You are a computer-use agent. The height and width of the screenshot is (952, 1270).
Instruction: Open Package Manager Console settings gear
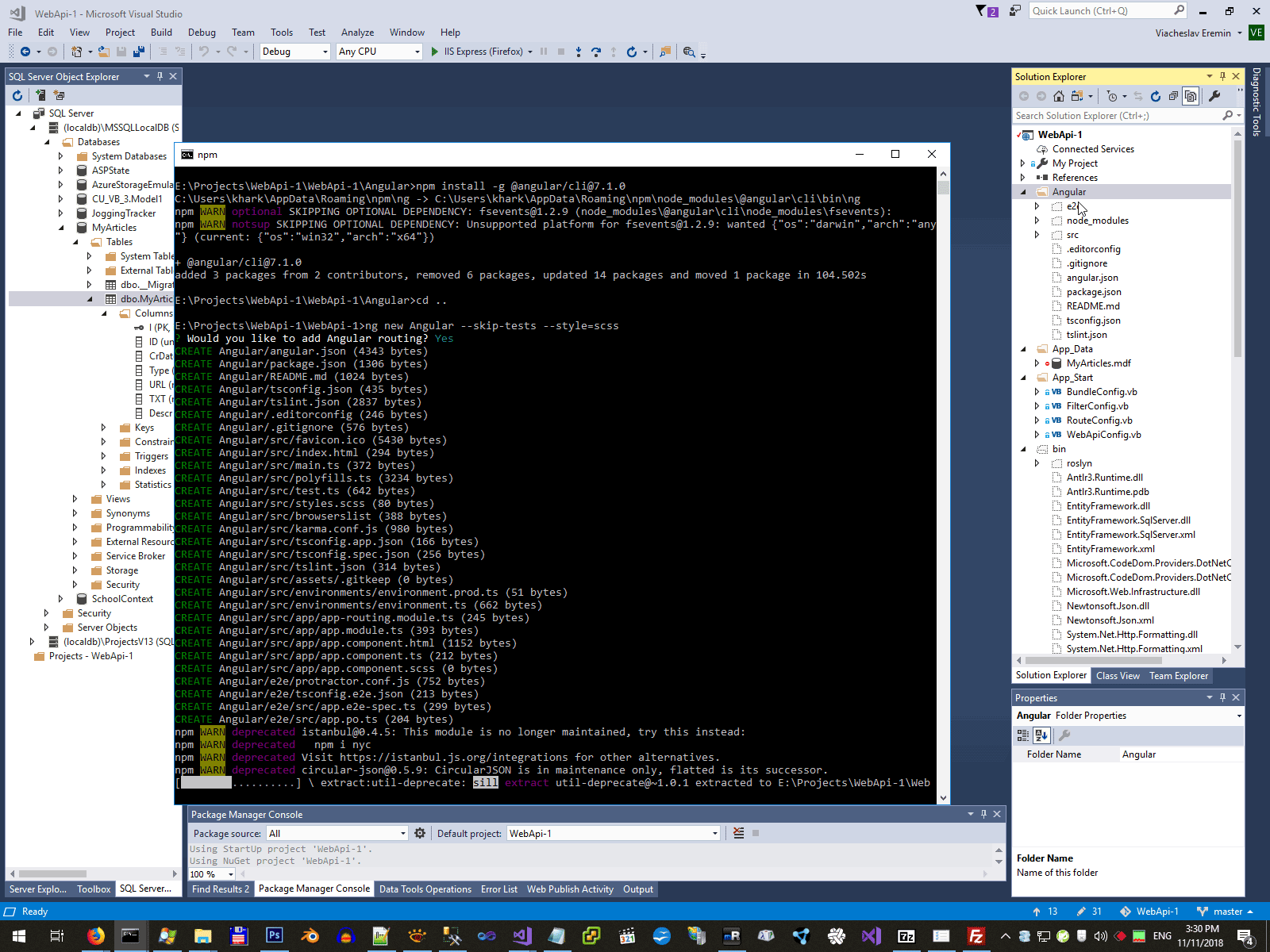click(420, 833)
